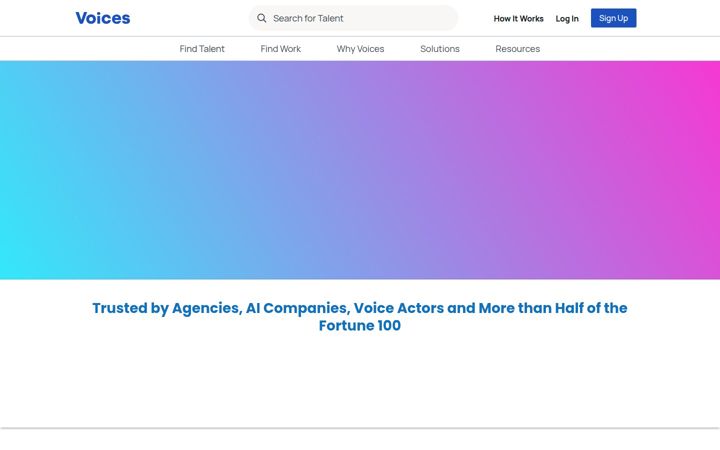Open the Resources menu

pos(518,49)
